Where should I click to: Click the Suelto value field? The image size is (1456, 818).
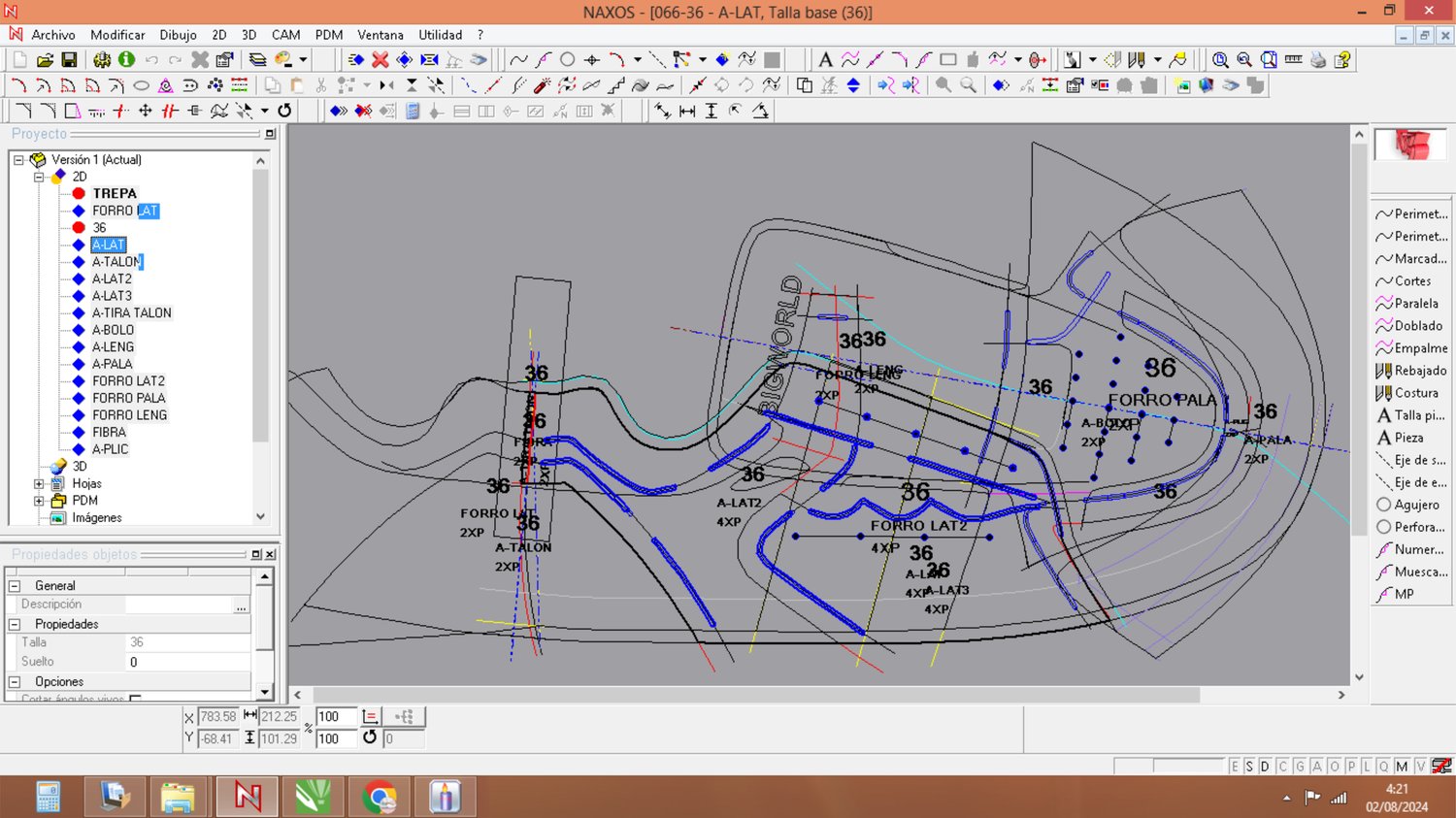(188, 662)
